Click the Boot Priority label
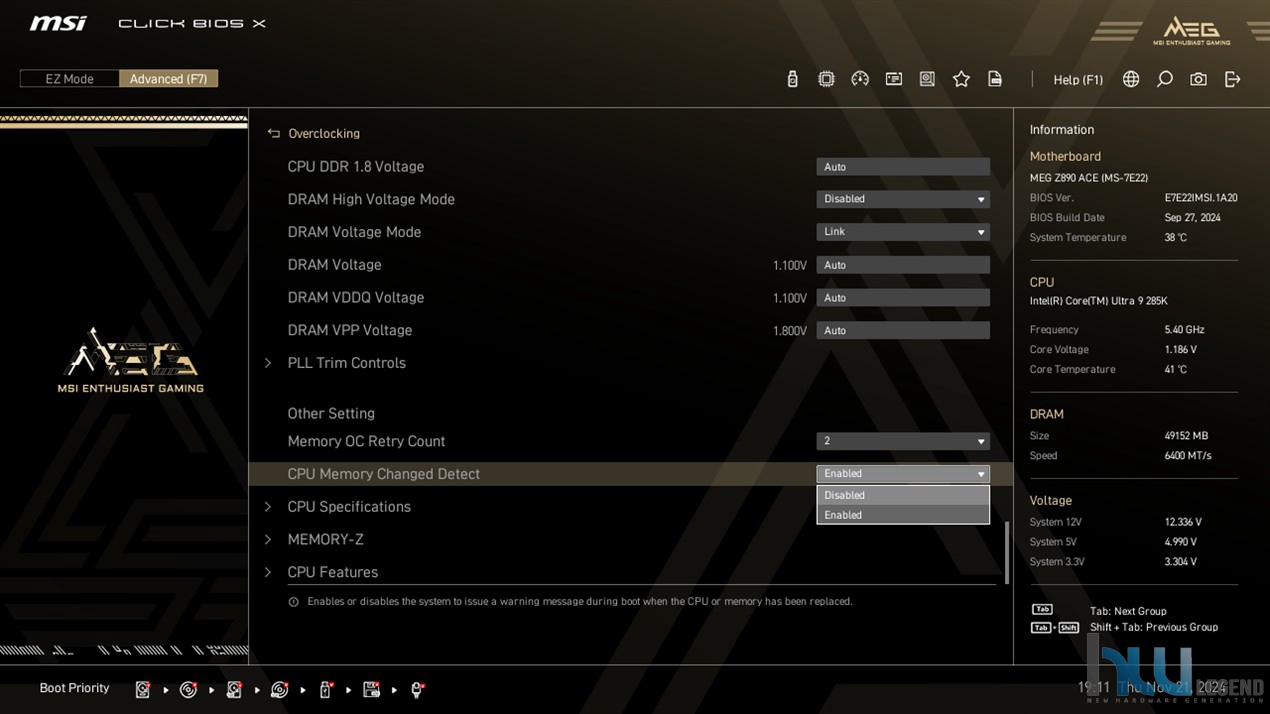Viewport: 1270px width, 714px height. click(74, 688)
